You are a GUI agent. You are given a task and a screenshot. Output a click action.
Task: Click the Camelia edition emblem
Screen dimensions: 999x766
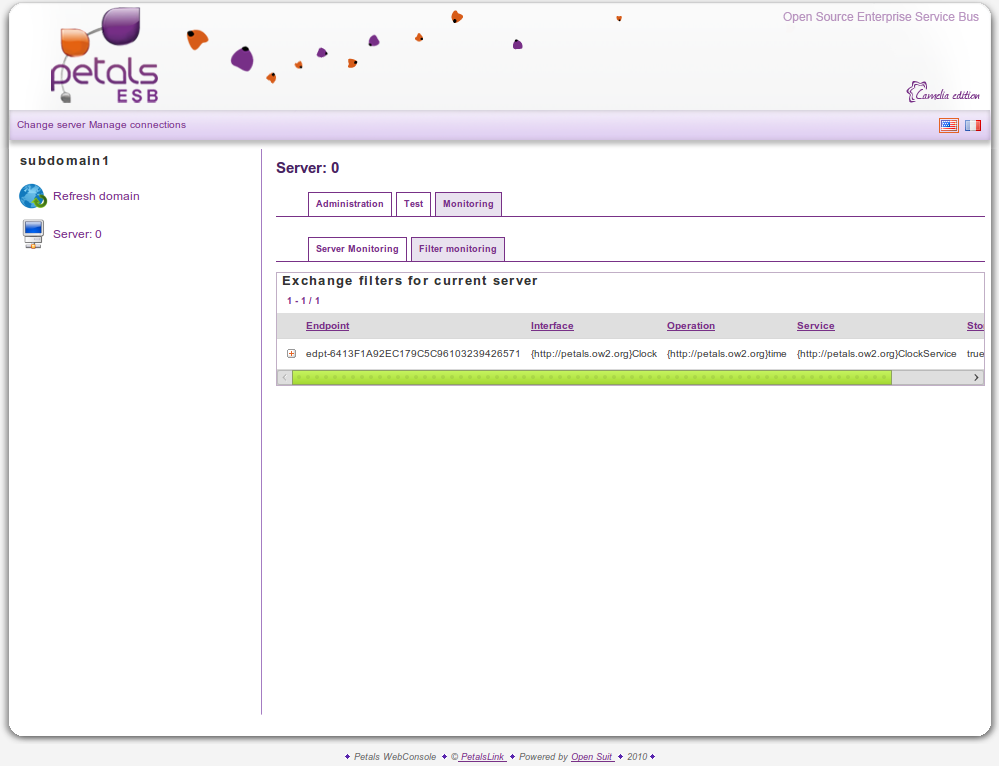[942, 93]
